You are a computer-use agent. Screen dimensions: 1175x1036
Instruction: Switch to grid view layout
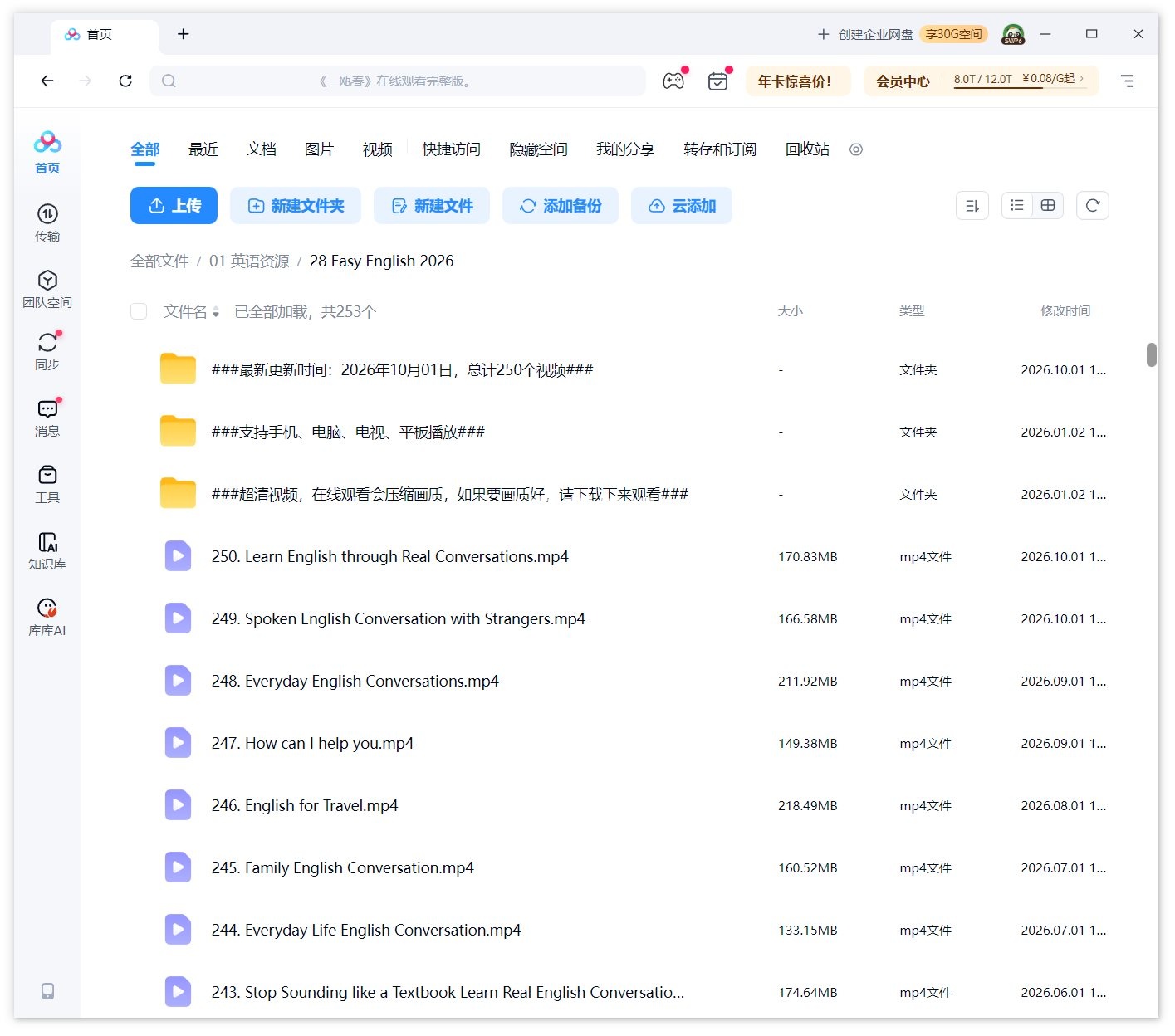click(x=1048, y=205)
